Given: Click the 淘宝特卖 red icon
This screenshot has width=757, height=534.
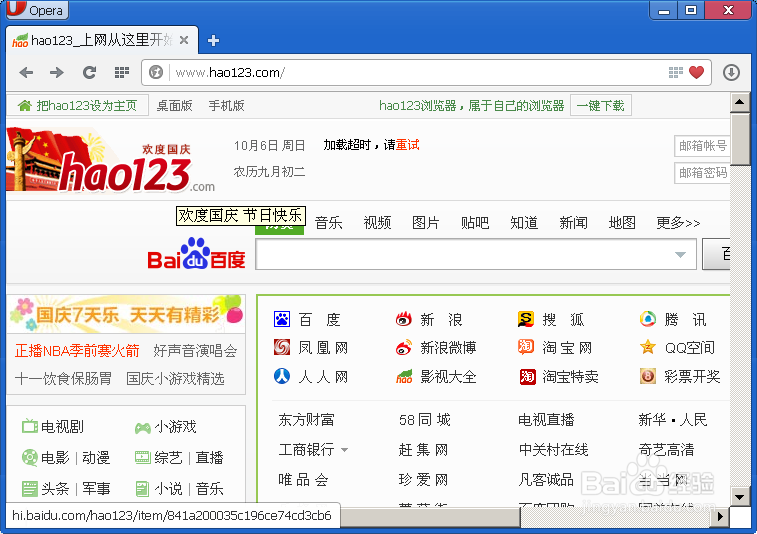Looking at the screenshot, I should pyautogui.click(x=528, y=376).
